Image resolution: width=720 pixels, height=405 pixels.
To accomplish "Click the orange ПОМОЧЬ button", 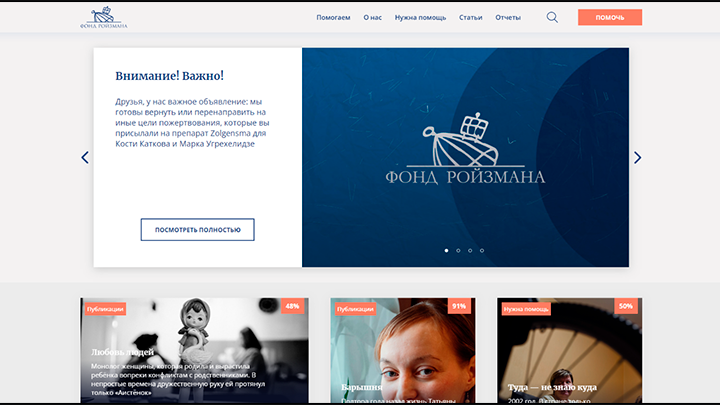I will (610, 17).
